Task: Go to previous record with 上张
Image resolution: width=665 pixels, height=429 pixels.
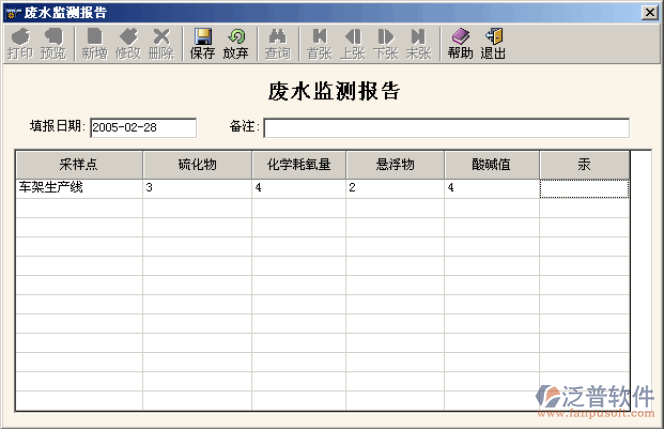Action: [352, 44]
